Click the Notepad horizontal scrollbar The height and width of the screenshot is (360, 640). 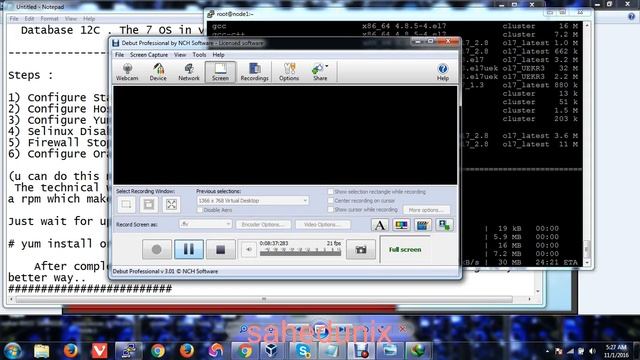[264, 299]
